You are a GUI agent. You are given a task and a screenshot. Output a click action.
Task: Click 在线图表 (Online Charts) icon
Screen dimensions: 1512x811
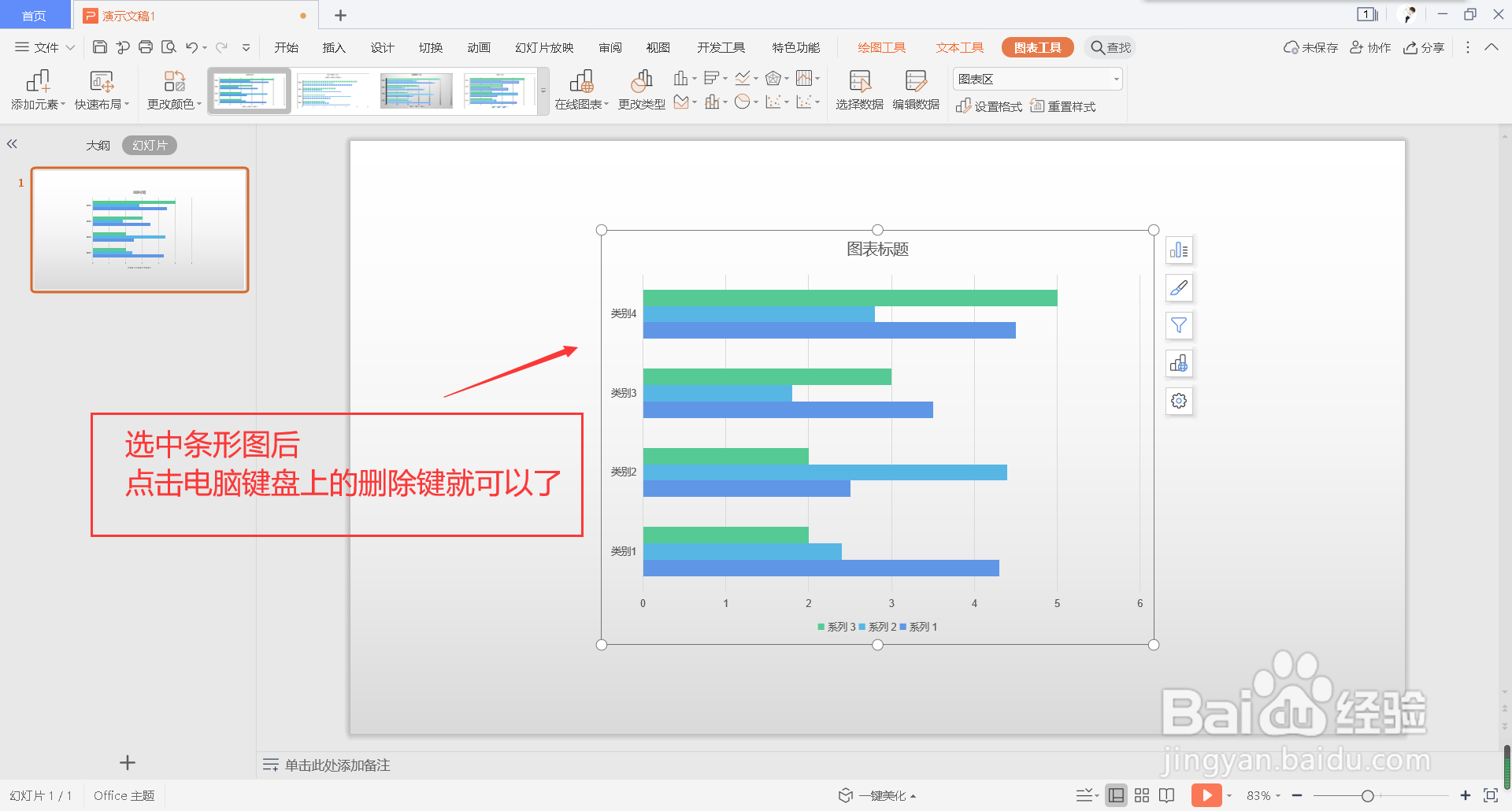click(x=581, y=91)
